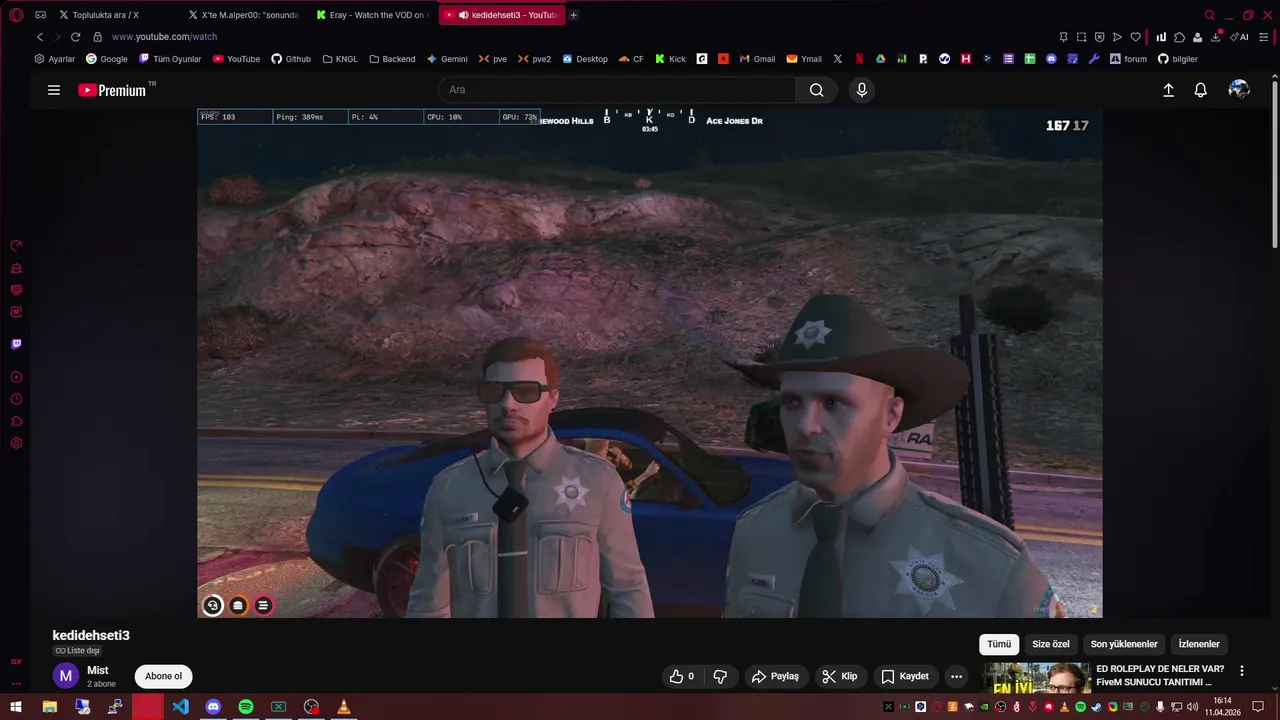Click the pink overlay menu icon in video
This screenshot has height=720, width=1280.
click(263, 605)
